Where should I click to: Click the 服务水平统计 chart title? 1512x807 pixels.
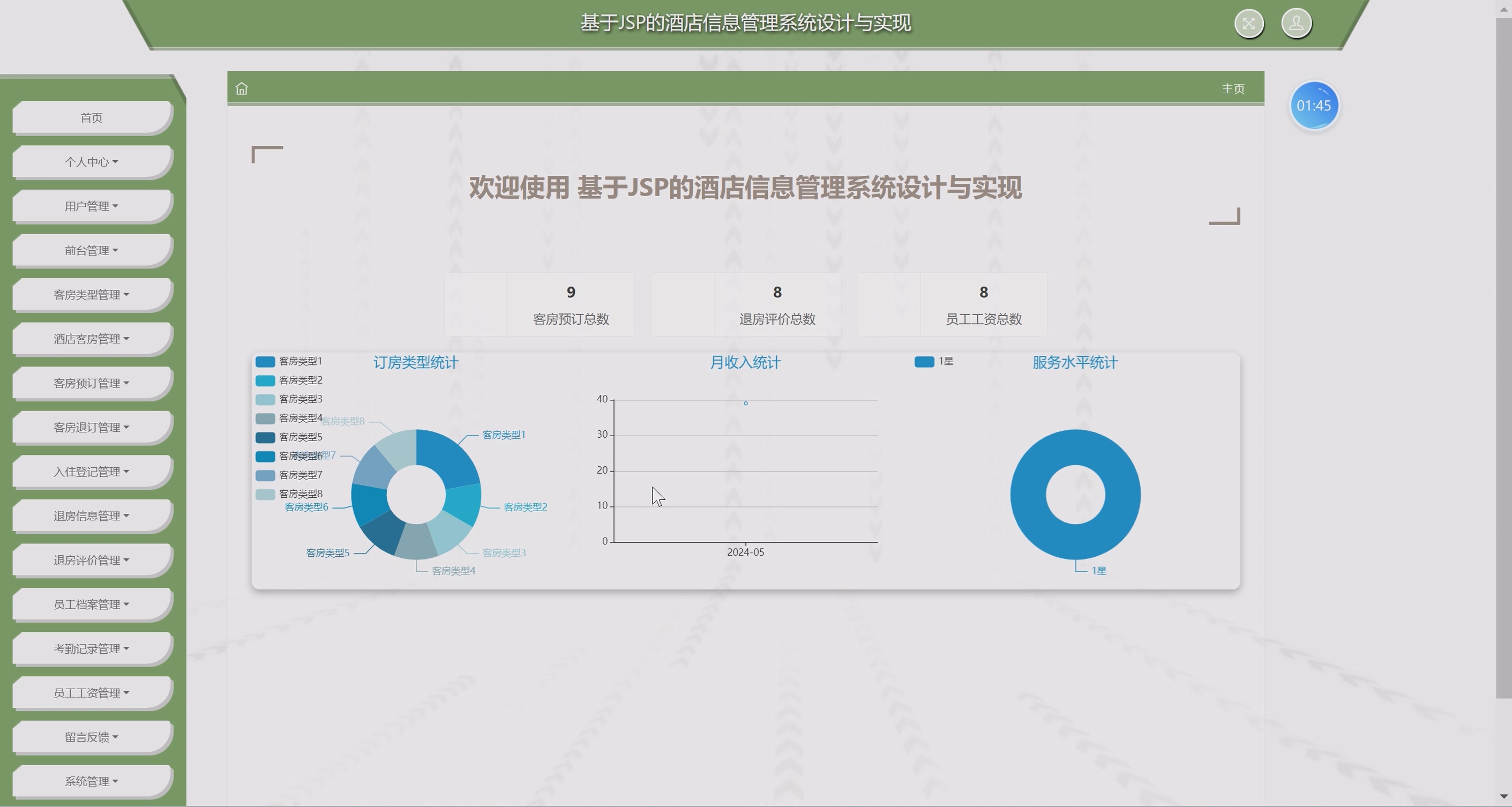[x=1075, y=363]
